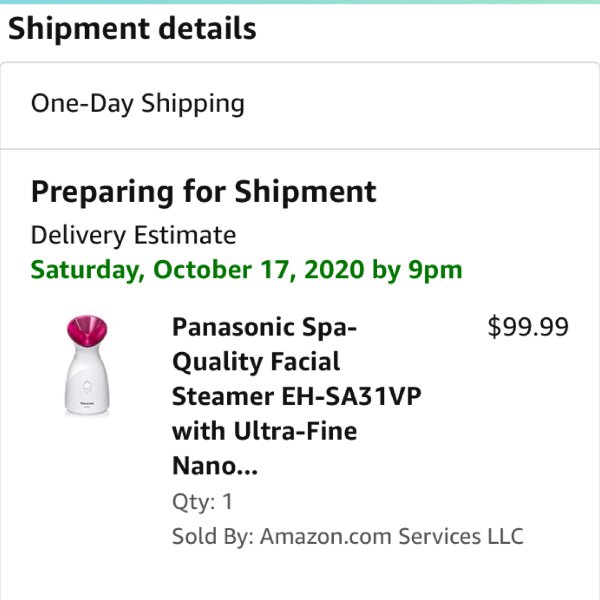
Task: Click the Shipment details heading
Action: (132, 29)
